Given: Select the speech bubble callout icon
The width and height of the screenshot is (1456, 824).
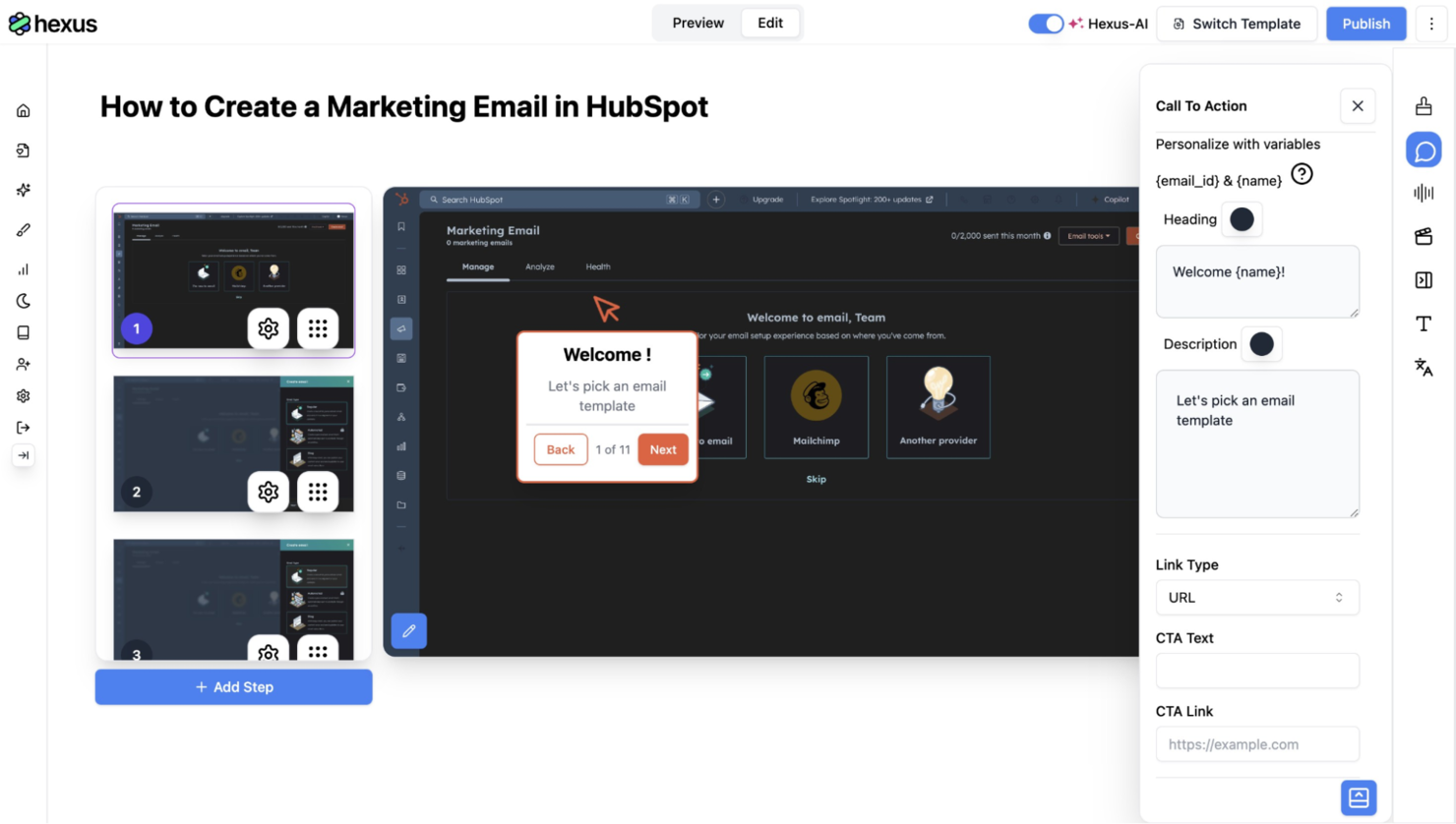Looking at the screenshot, I should pyautogui.click(x=1424, y=150).
